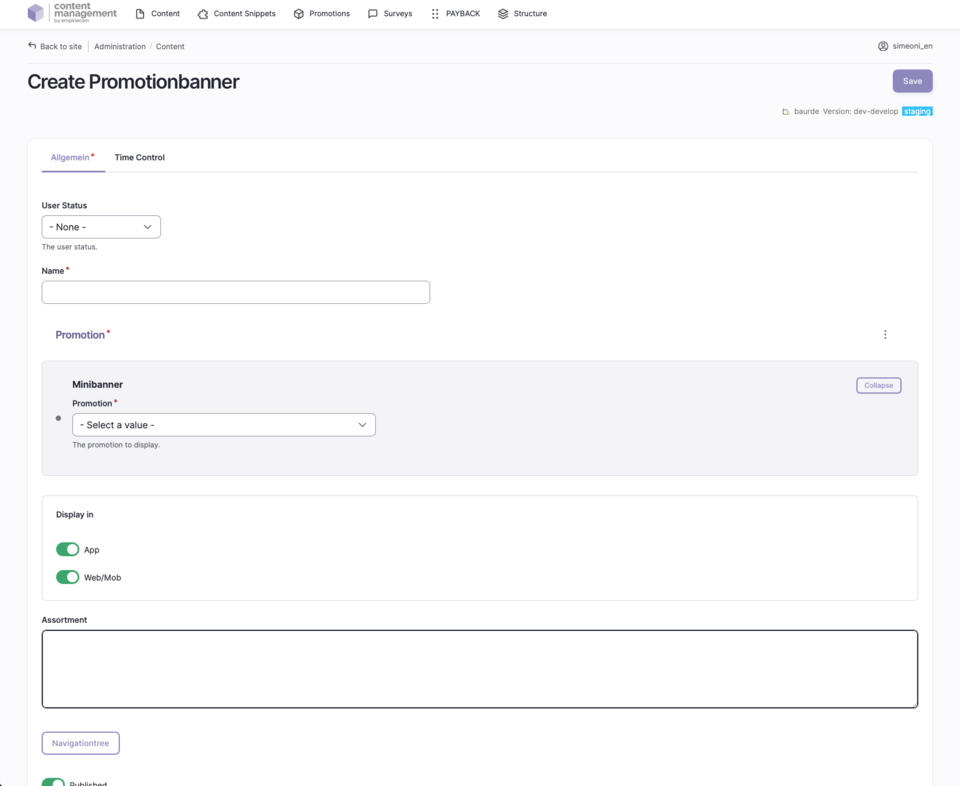This screenshot has width=960, height=786.
Task: Click the Promotions box icon
Action: tap(298, 14)
